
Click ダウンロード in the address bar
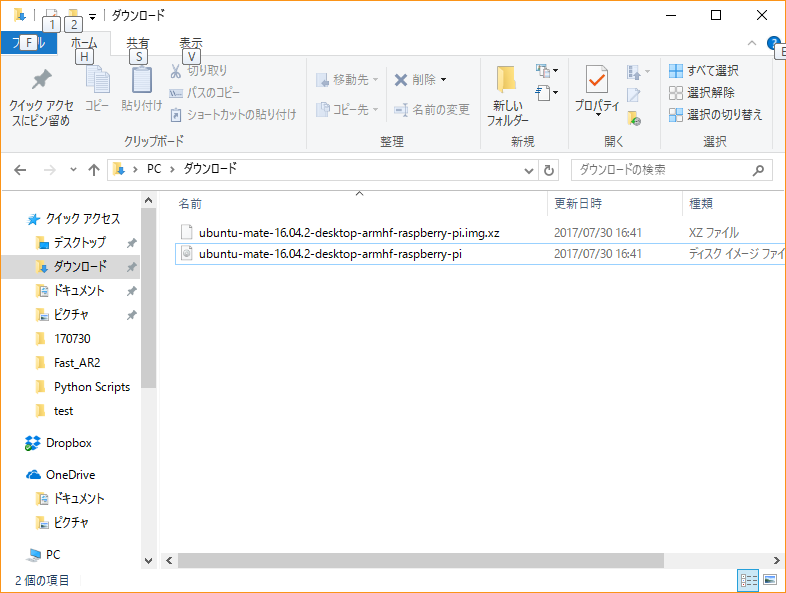[210, 169]
